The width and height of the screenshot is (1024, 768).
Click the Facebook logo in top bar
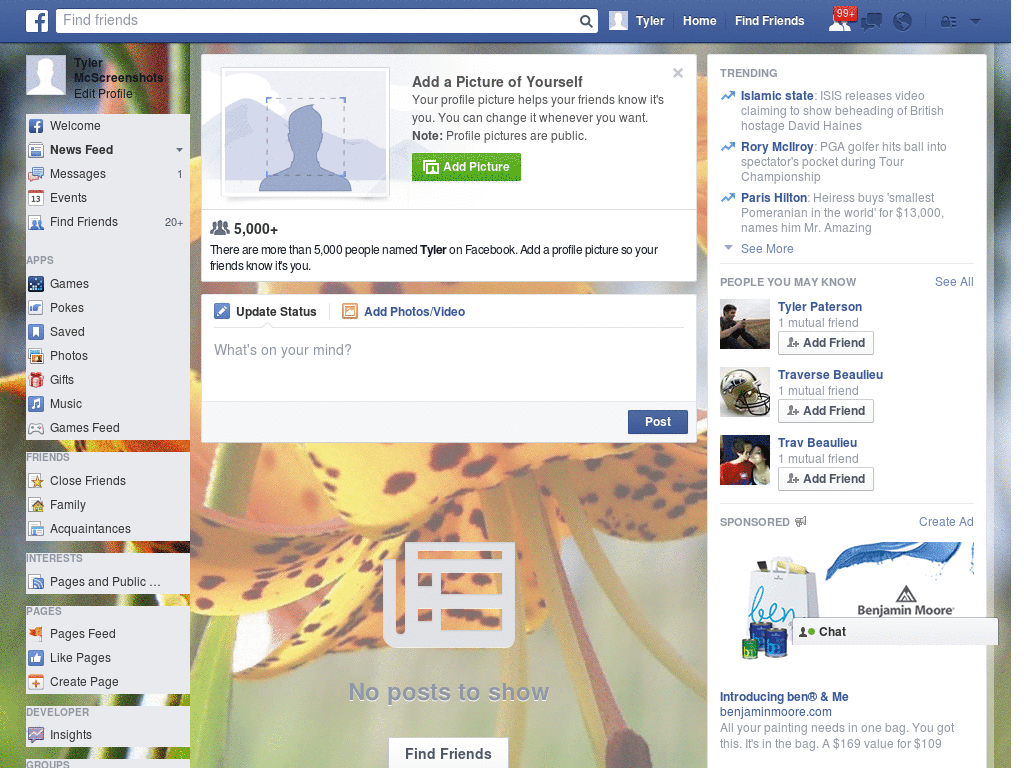pyautogui.click(x=37, y=21)
